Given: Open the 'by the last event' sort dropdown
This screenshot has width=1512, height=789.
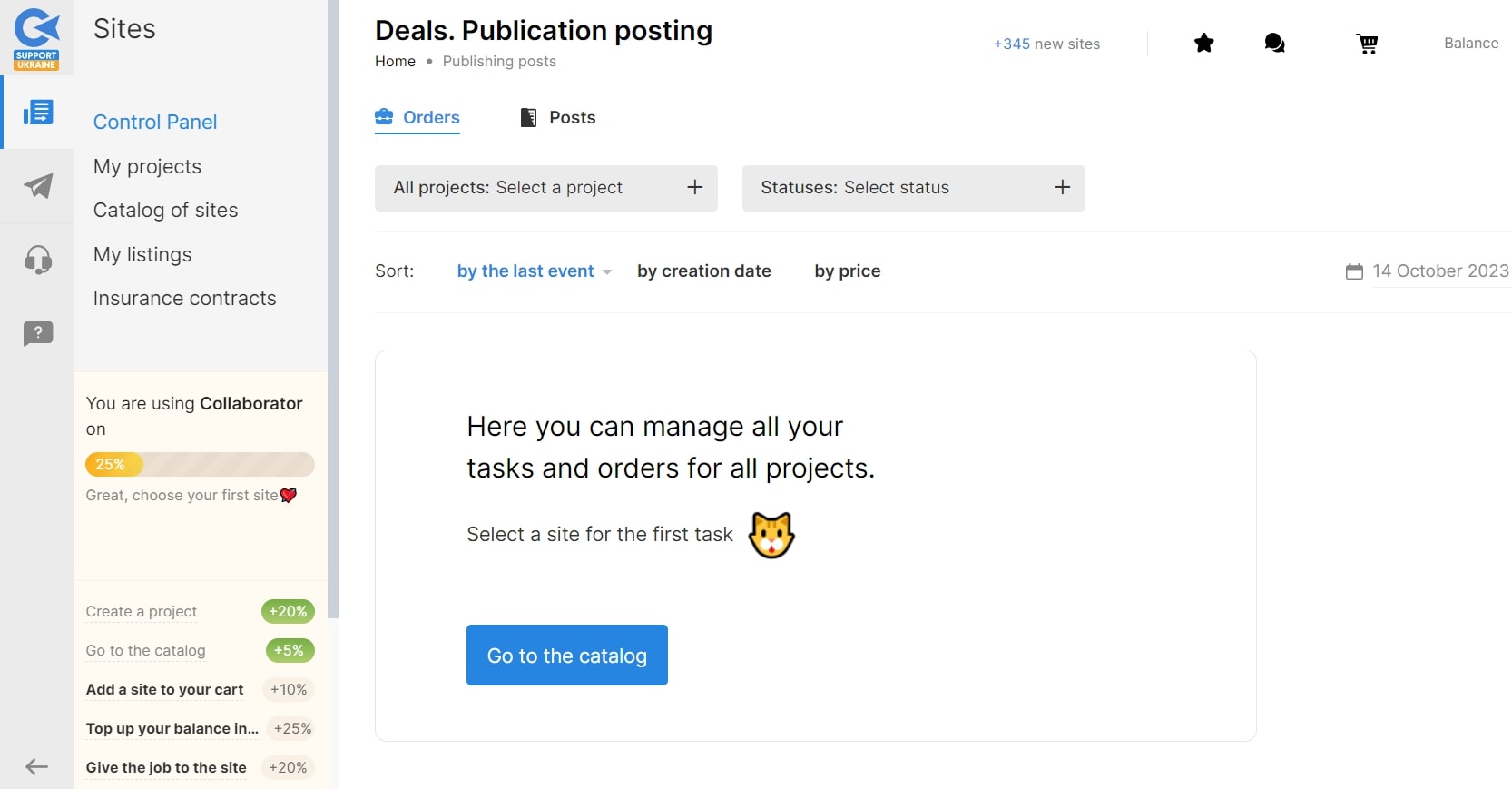Looking at the screenshot, I should pyautogui.click(x=535, y=271).
